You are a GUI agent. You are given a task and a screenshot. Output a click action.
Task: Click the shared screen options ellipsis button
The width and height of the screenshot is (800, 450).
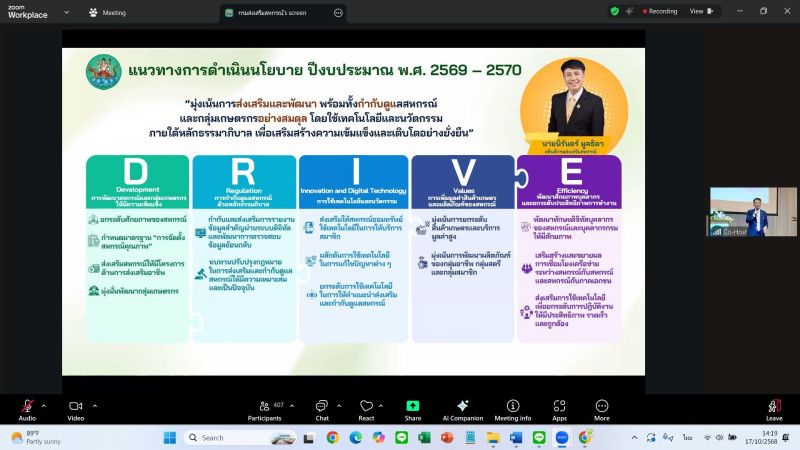[338, 12]
